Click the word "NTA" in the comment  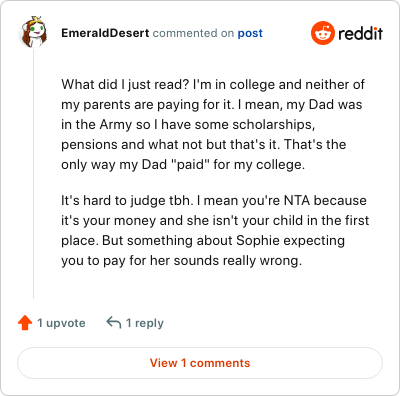click(297, 201)
